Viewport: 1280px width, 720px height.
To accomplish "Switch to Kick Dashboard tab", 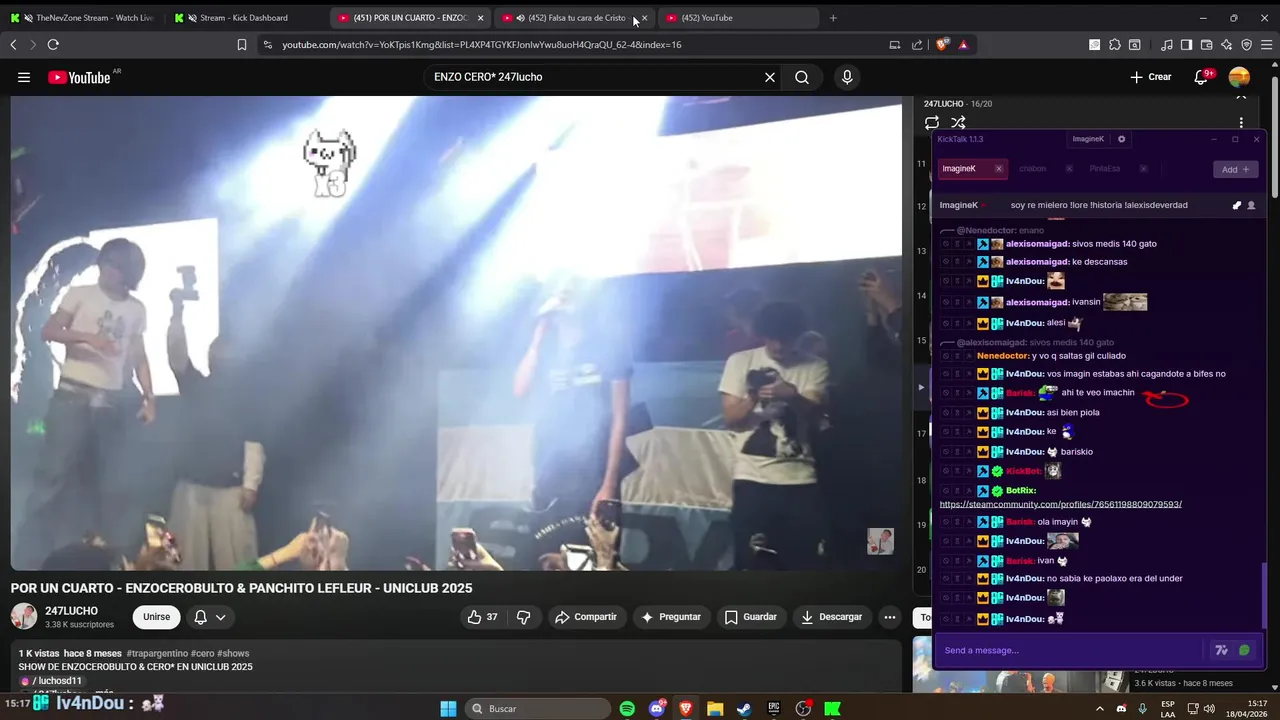I will [x=246, y=18].
